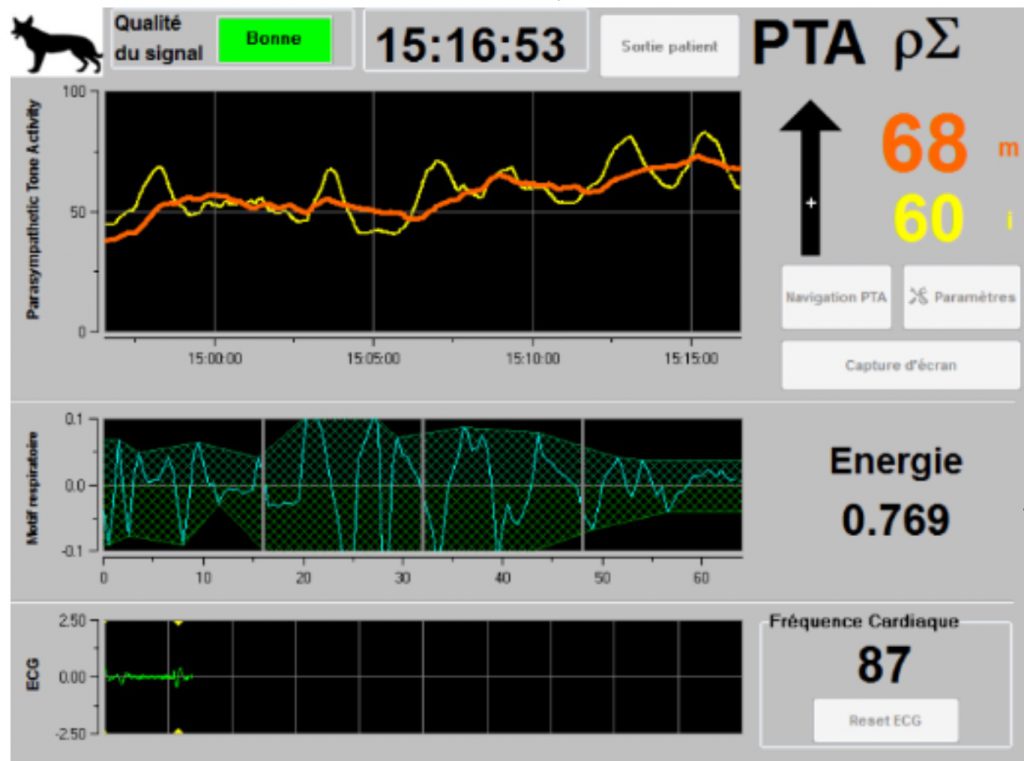Click the black upward trend arrow
1024x761 pixels.
(810, 179)
